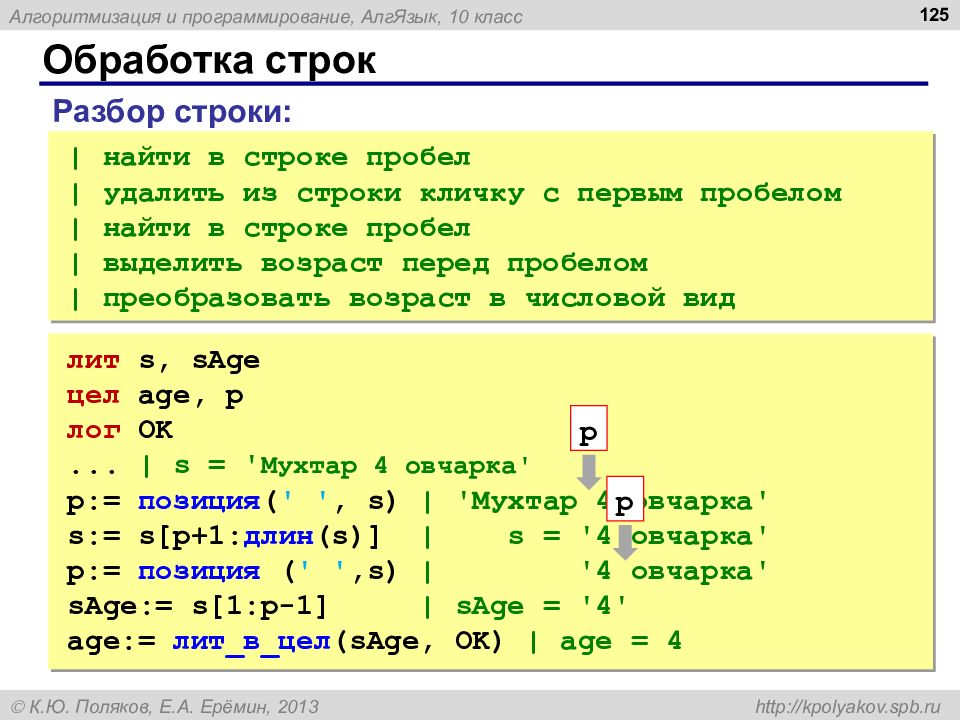Viewport: 960px width, 720px height.
Task: Open the kpolyakov.spb.ru link in footer
Action: [847, 707]
